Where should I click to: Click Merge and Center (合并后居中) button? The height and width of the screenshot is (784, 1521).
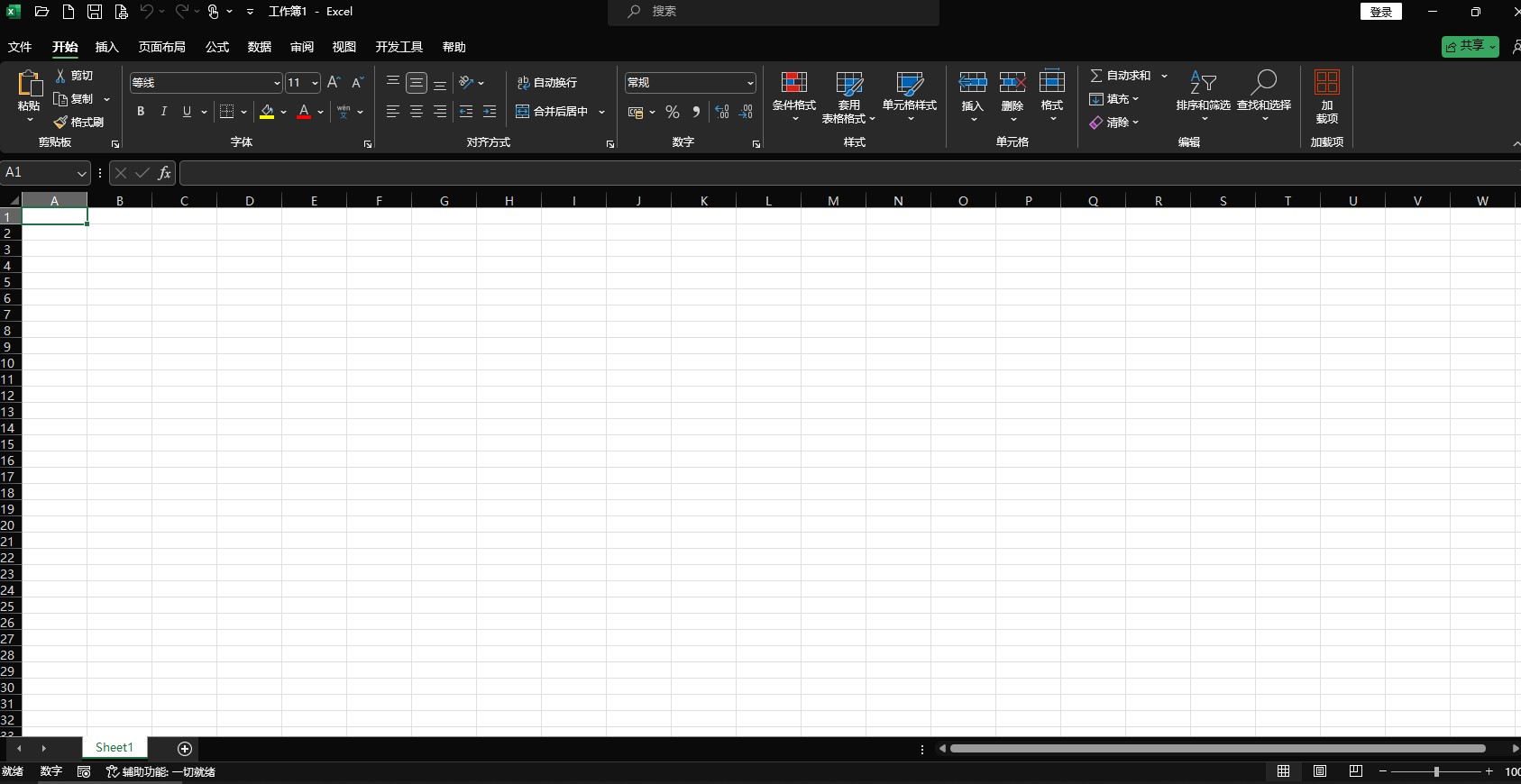coord(552,112)
